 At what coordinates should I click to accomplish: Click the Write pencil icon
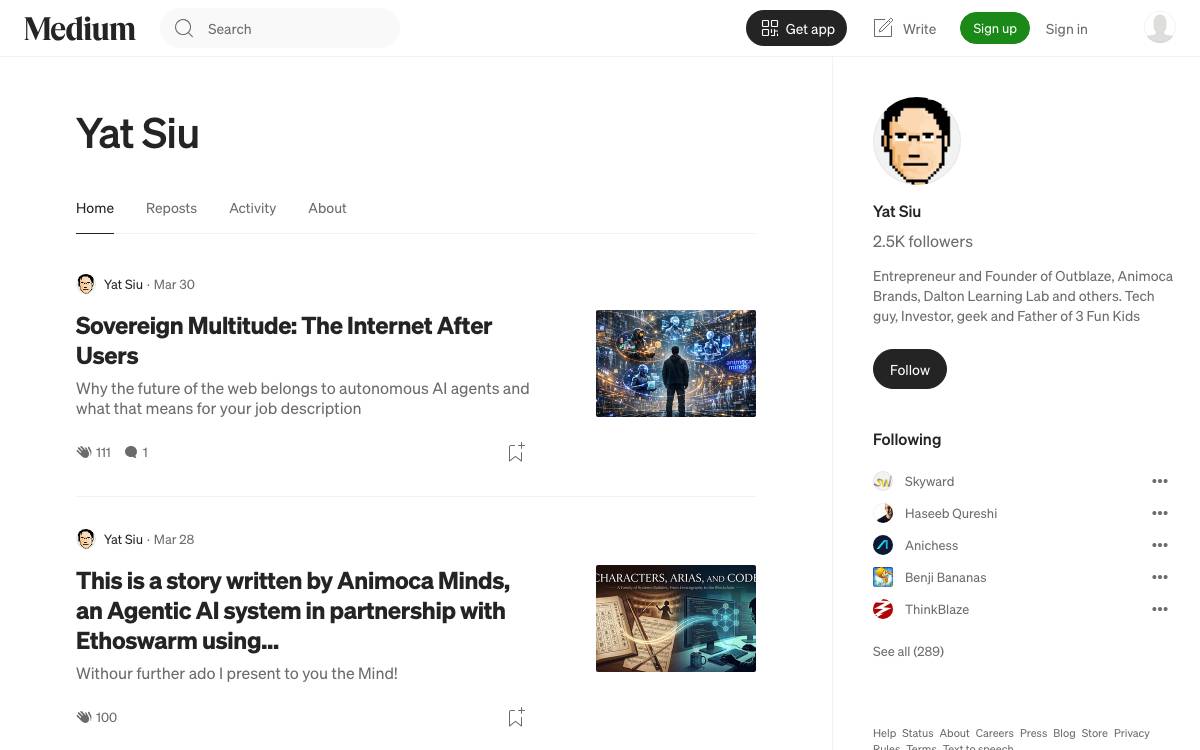click(882, 28)
